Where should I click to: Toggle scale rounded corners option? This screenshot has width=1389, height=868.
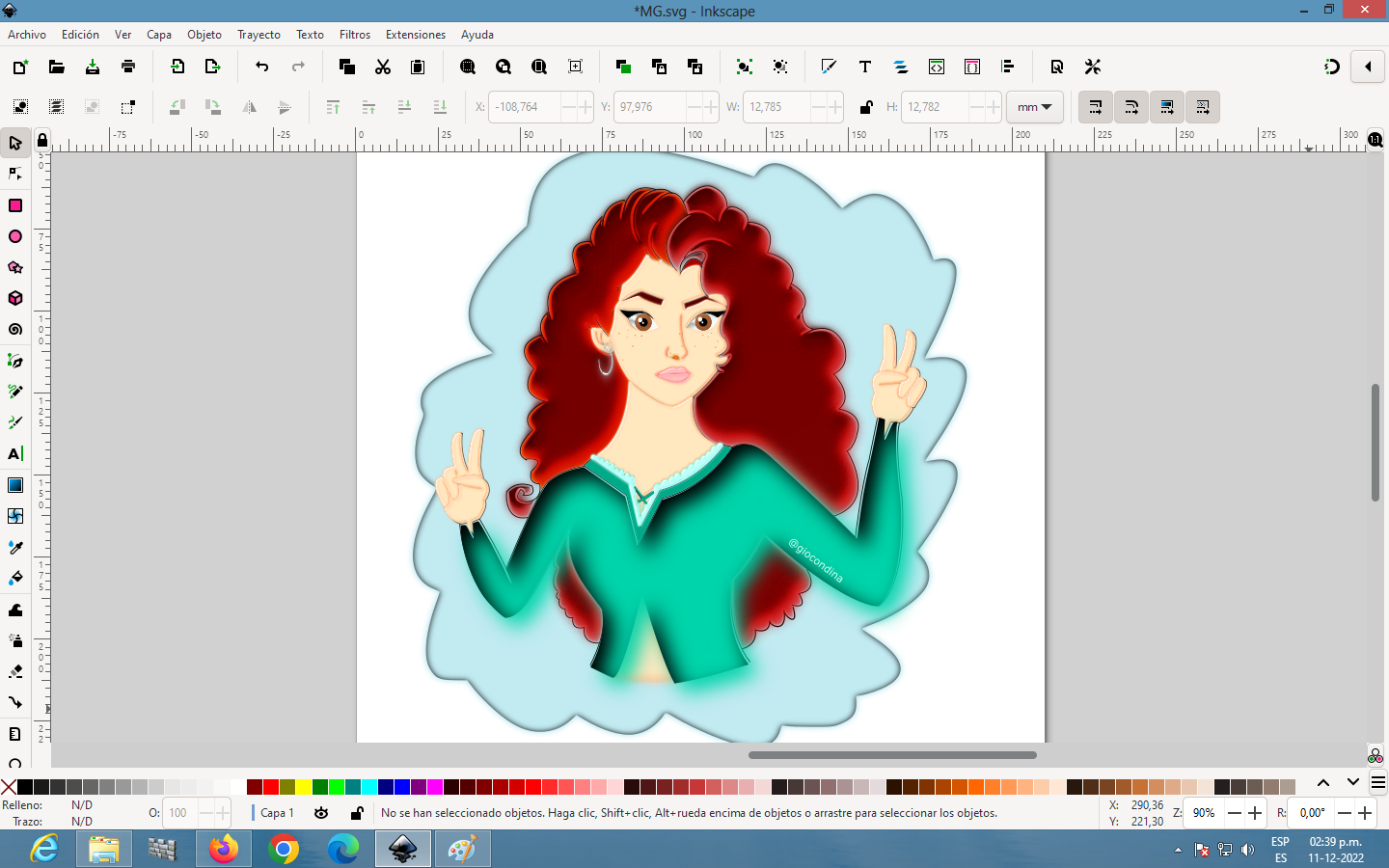(x=1131, y=107)
